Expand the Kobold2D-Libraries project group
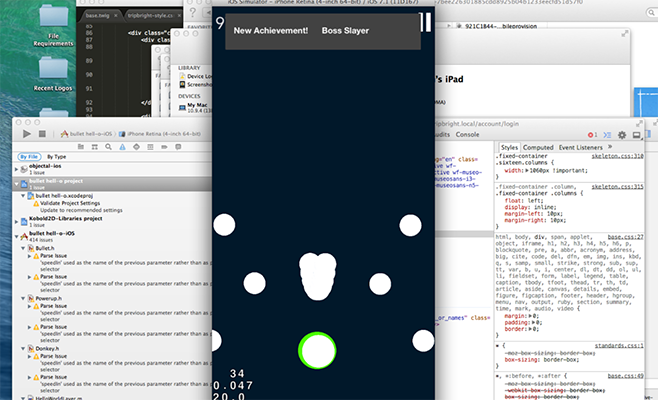 (x=16, y=221)
